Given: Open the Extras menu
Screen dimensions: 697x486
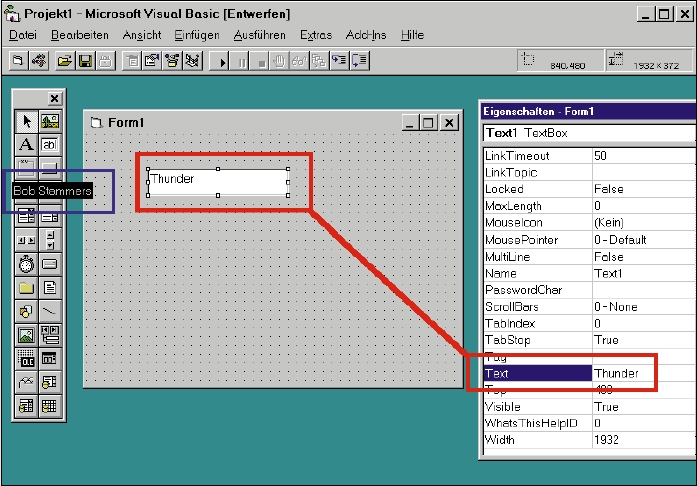Looking at the screenshot, I should 316,35.
